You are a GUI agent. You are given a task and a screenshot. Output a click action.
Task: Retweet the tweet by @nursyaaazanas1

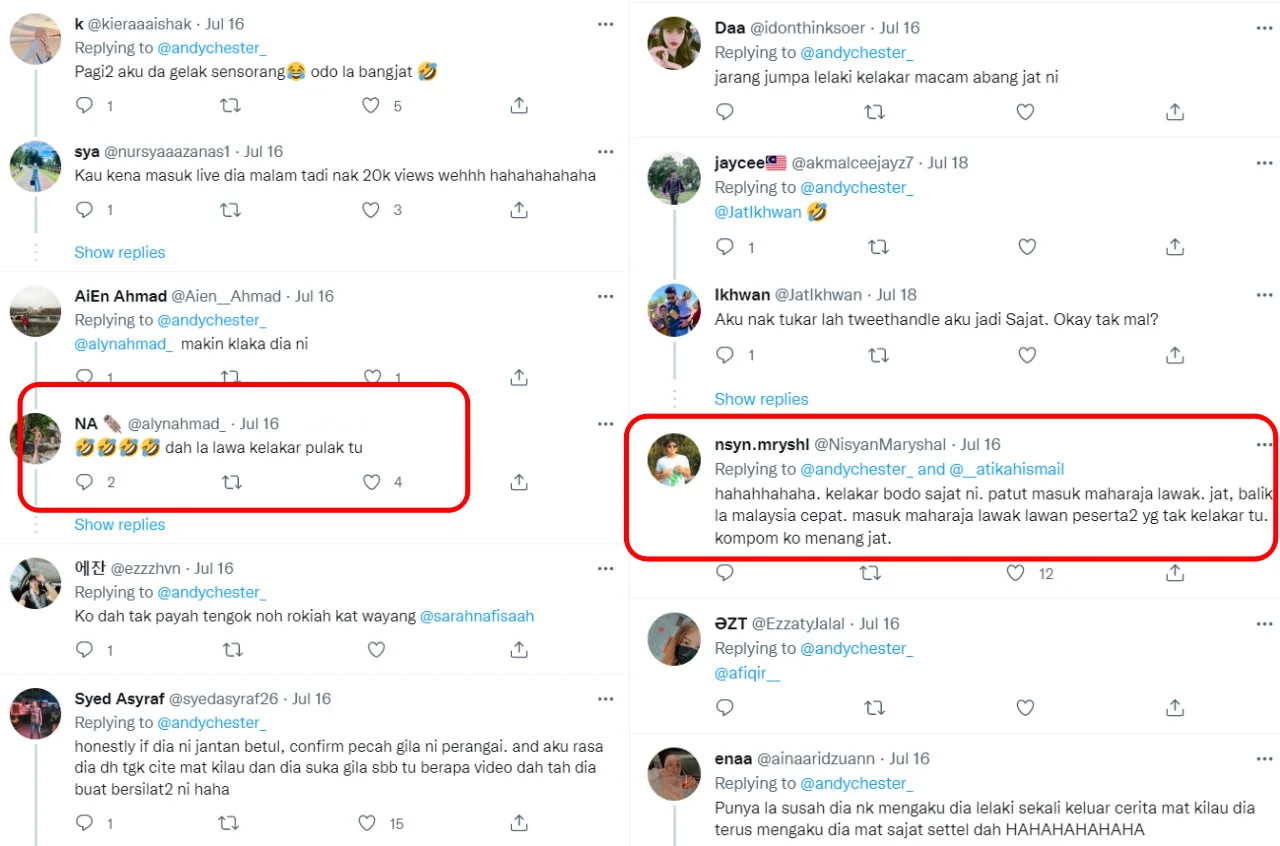click(229, 210)
